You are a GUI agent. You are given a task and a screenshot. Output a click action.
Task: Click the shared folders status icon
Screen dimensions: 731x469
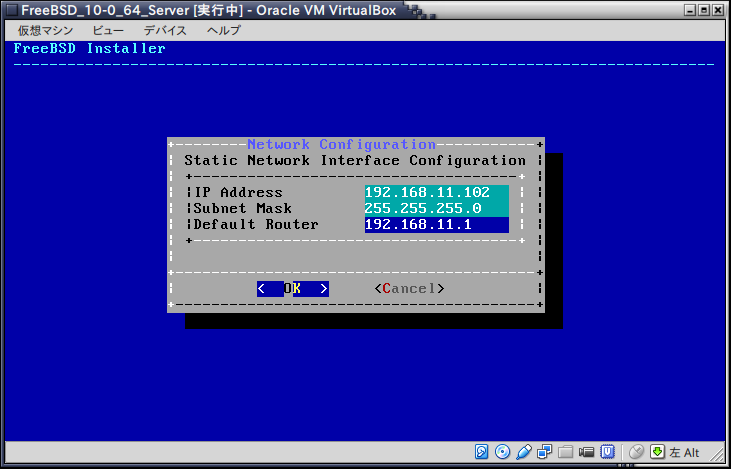point(566,451)
